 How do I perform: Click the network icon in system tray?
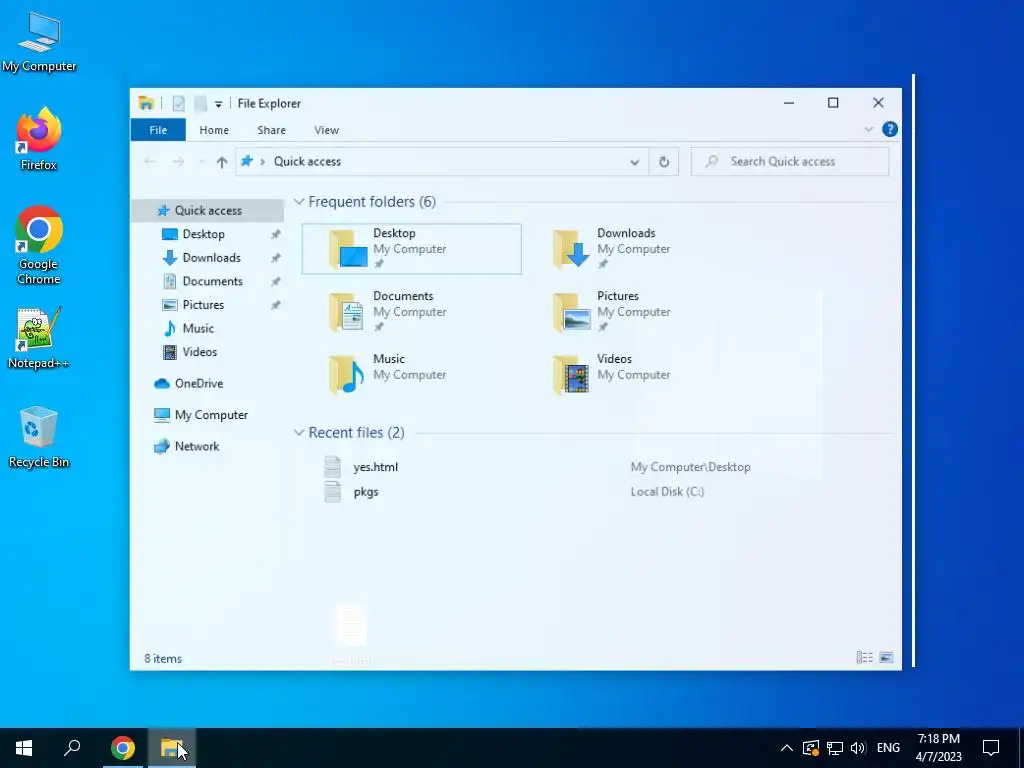pos(834,748)
